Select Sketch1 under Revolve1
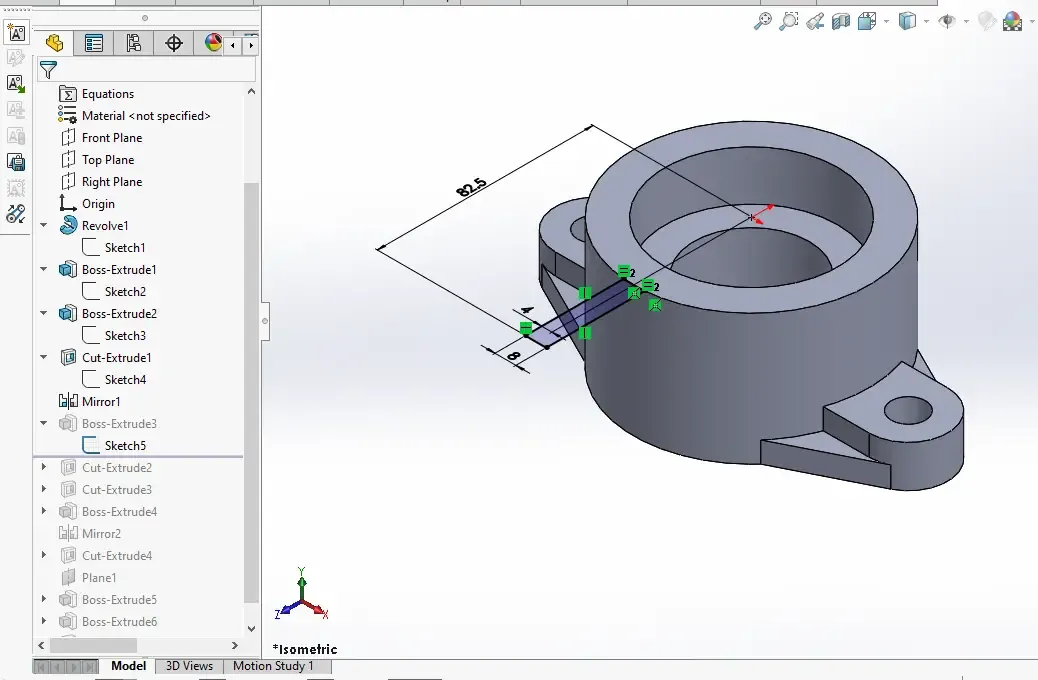Viewport: 1038px width, 680px height. pos(124,248)
